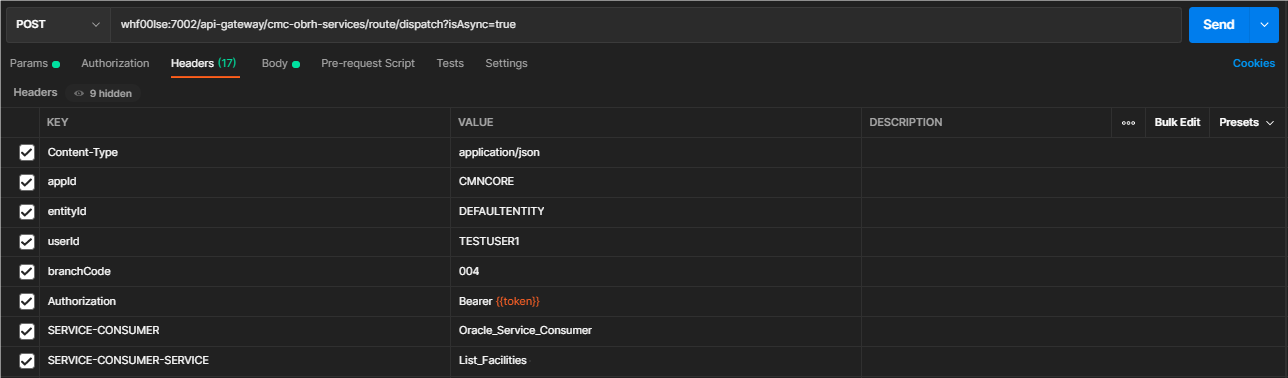Expand the Send button arrow dropdown

[1264, 24]
